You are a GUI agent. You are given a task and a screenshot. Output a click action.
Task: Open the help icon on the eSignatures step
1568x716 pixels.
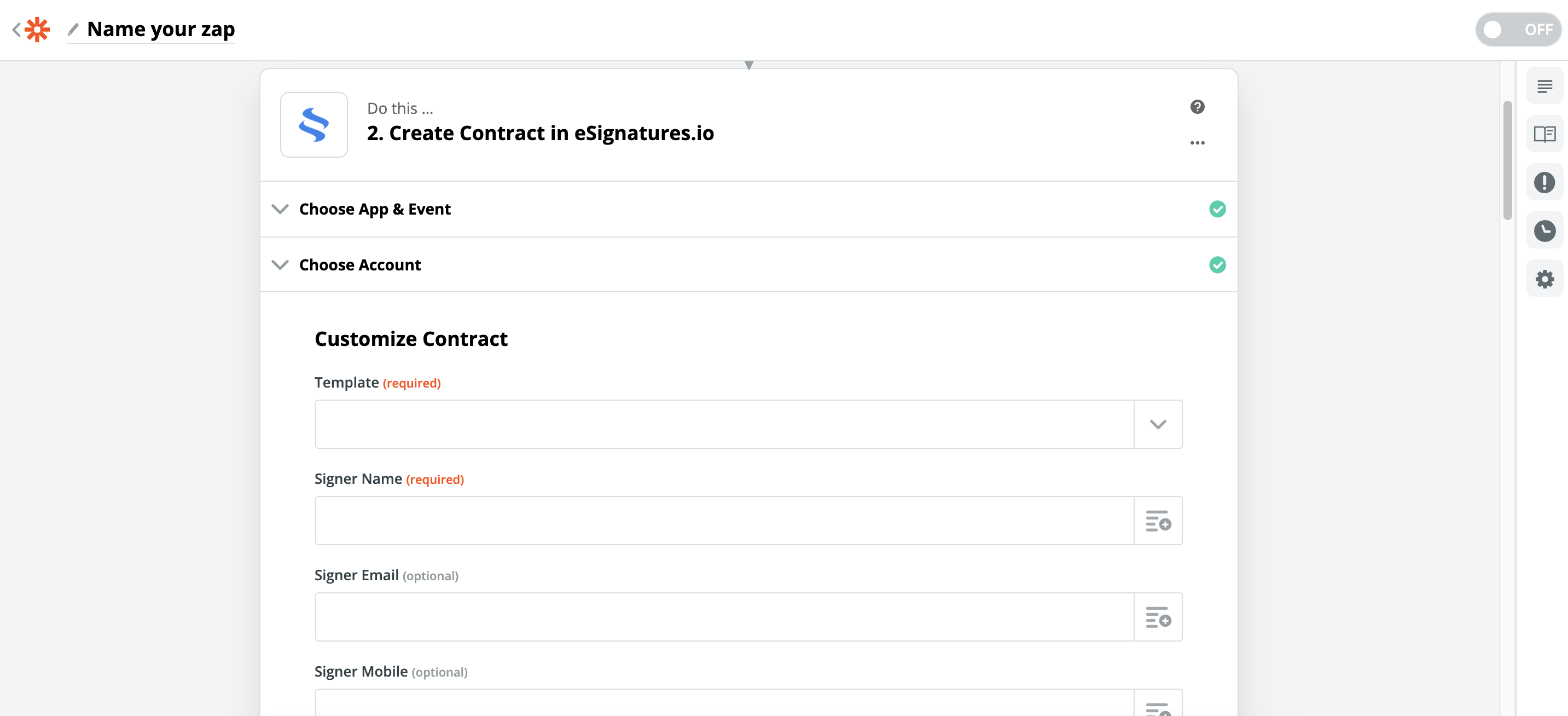pos(1197,107)
